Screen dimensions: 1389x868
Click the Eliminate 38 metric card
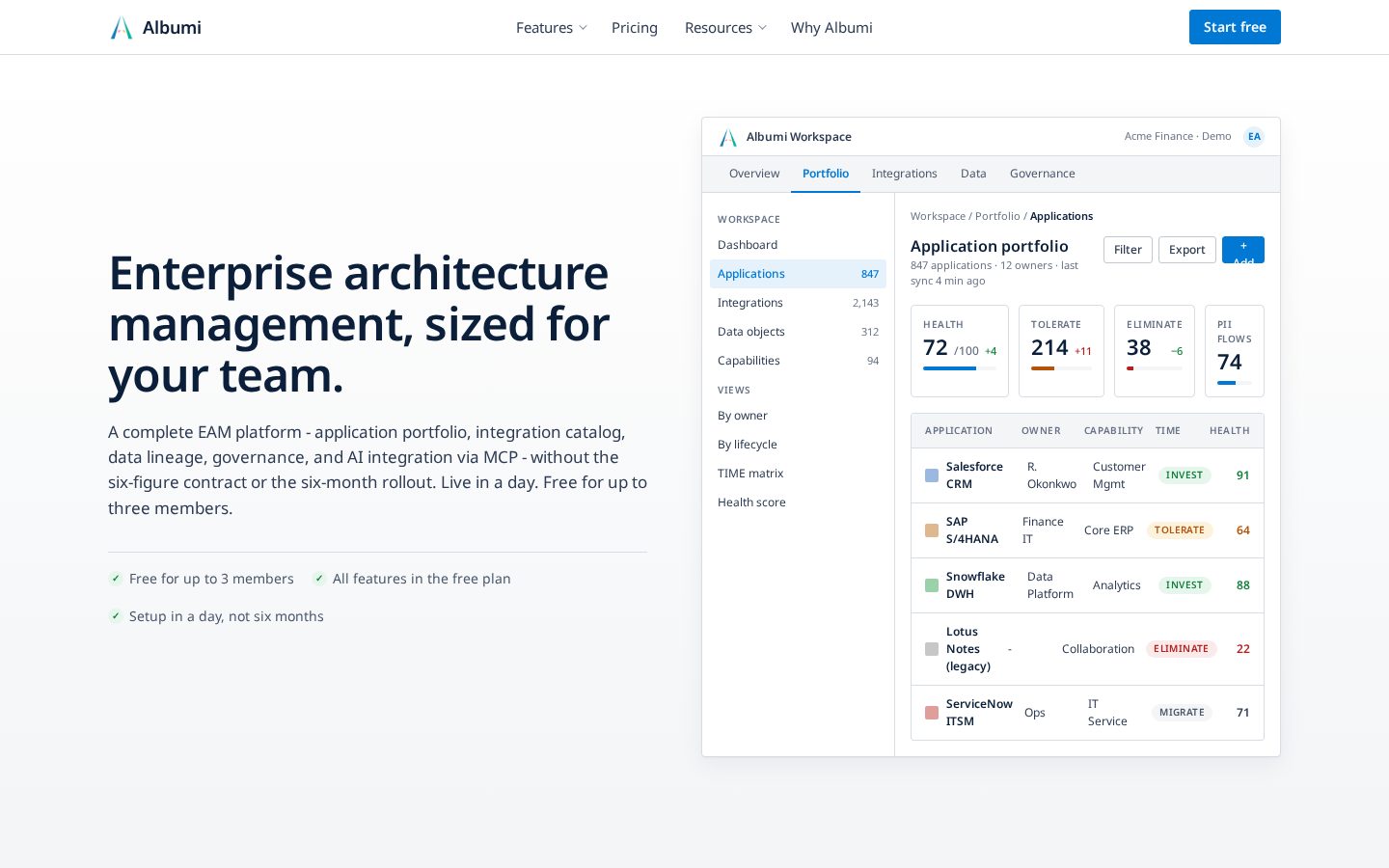point(1155,351)
